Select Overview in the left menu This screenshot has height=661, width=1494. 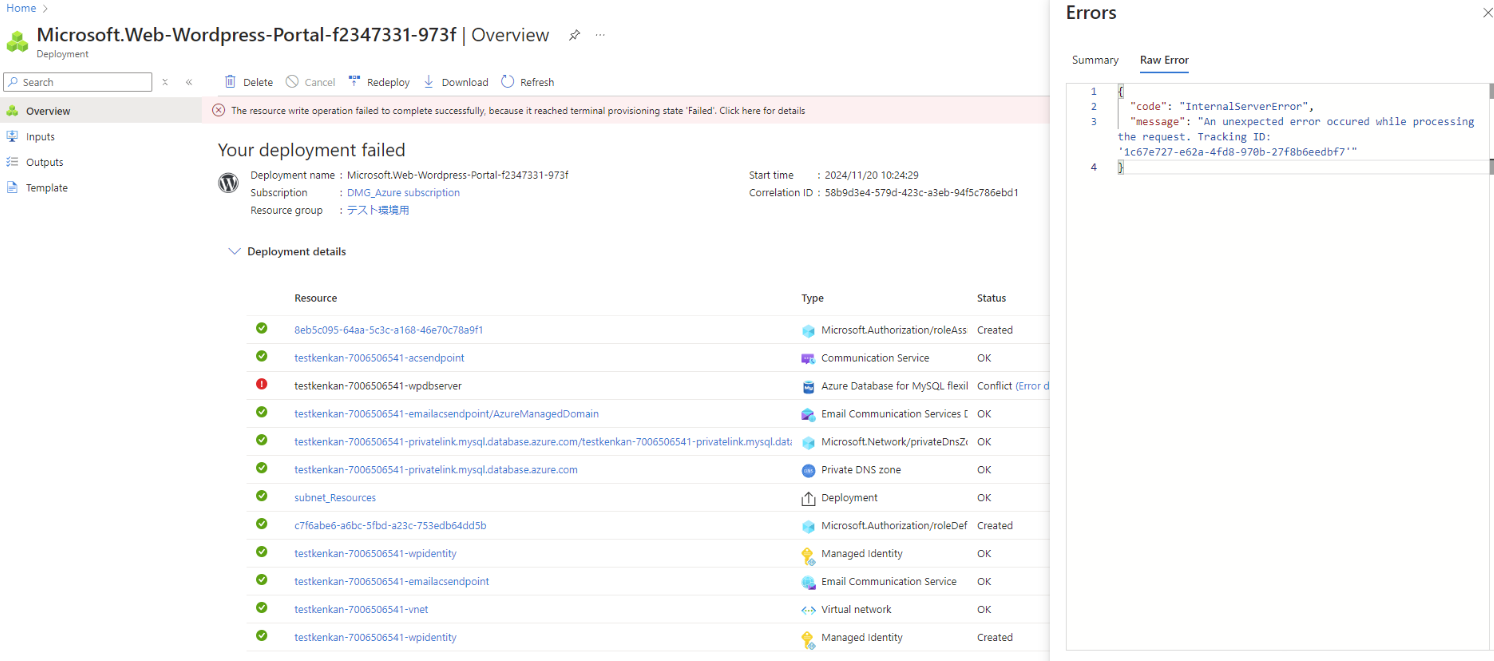[x=100, y=111]
